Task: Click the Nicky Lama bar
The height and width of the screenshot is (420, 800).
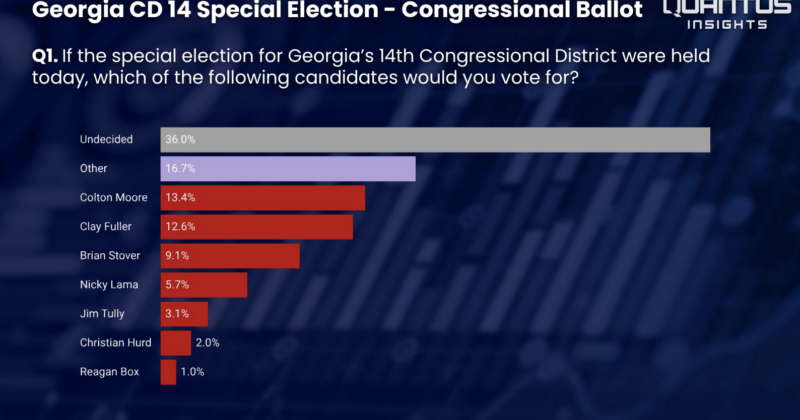Action: tap(204, 285)
